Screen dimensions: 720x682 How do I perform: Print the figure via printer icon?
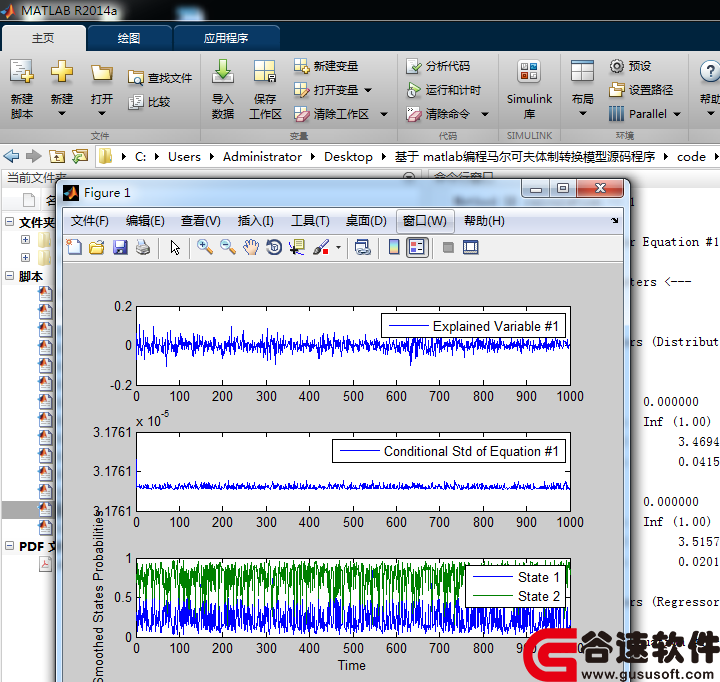pos(143,248)
